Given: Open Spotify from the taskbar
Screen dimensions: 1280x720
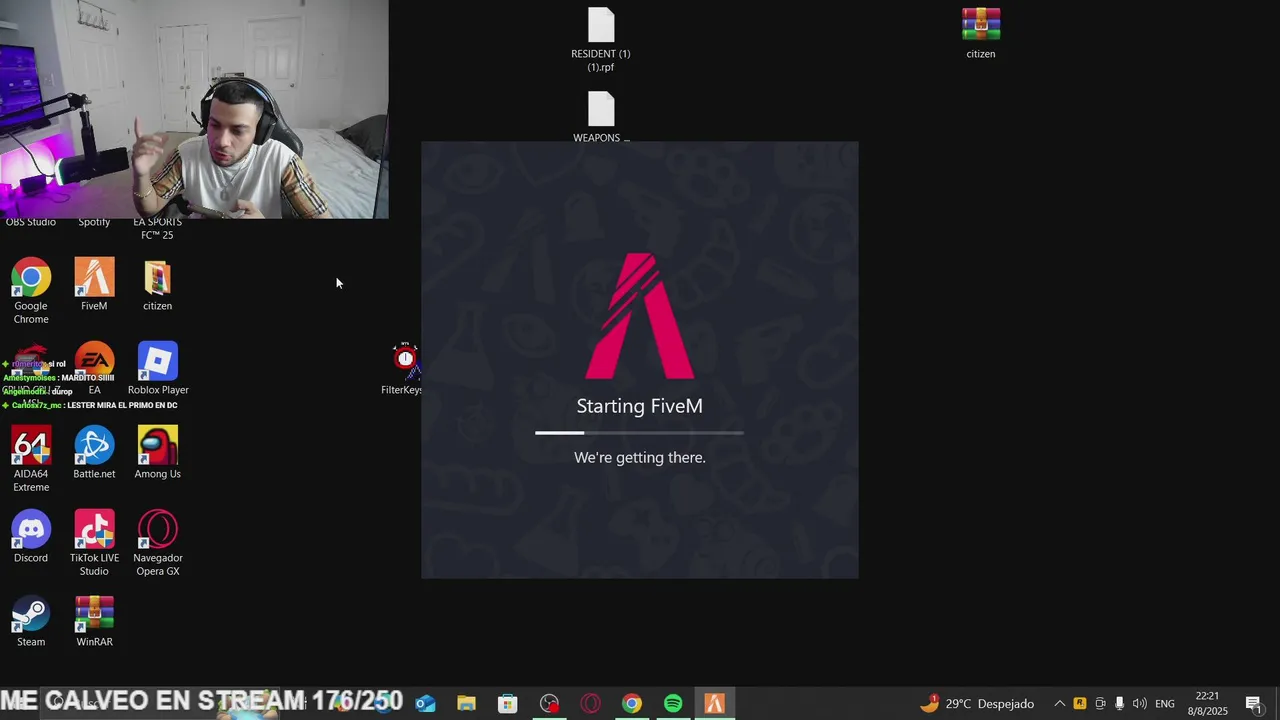Looking at the screenshot, I should pyautogui.click(x=673, y=704).
